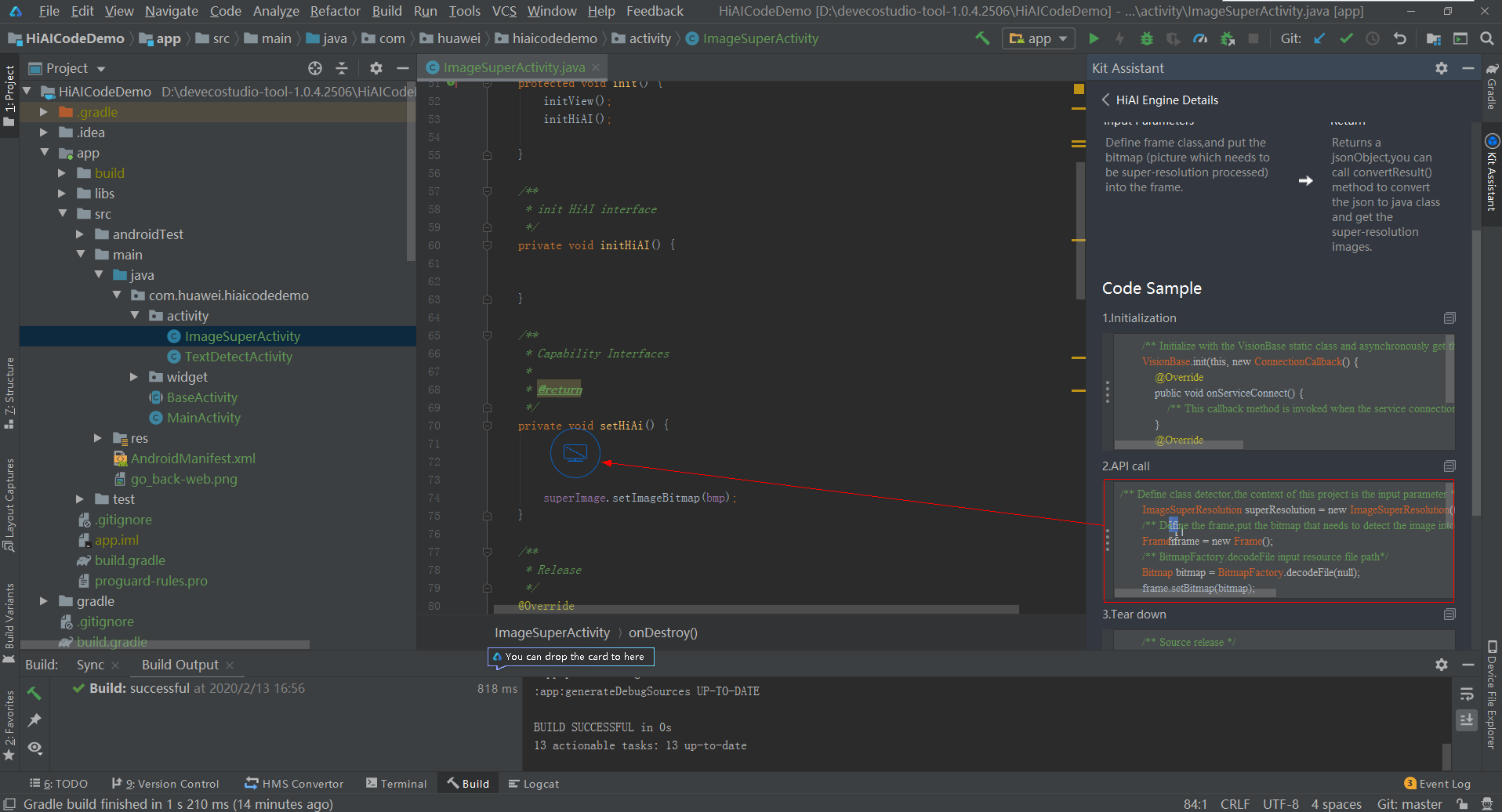Toggle the eye view filter in Build panel
This screenshot has height=812, width=1502.
pos(34,748)
